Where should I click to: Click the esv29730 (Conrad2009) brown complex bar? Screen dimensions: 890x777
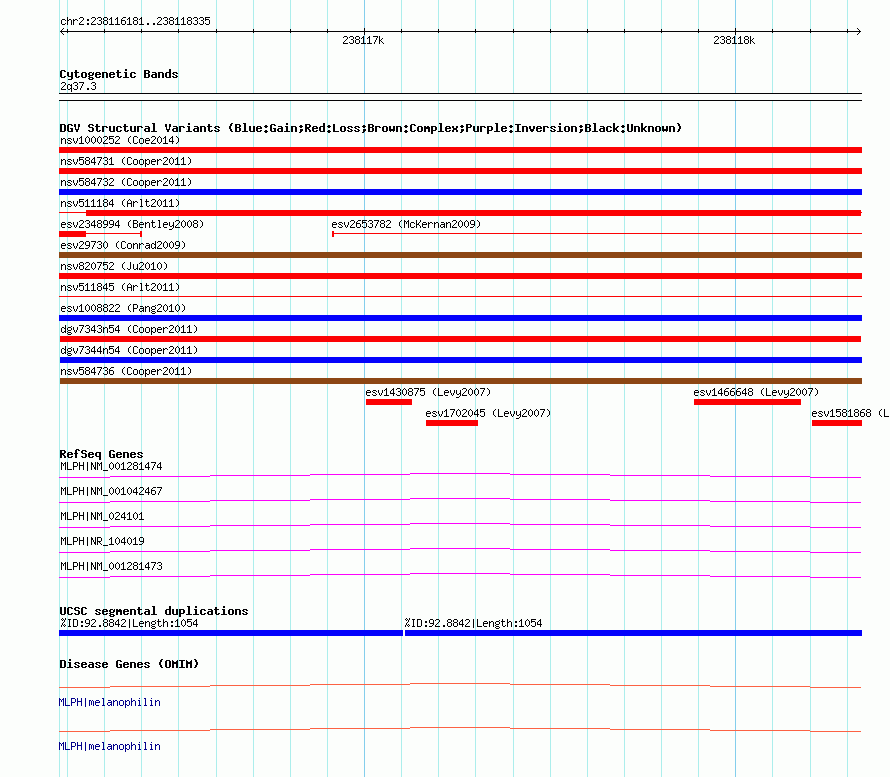(460, 255)
